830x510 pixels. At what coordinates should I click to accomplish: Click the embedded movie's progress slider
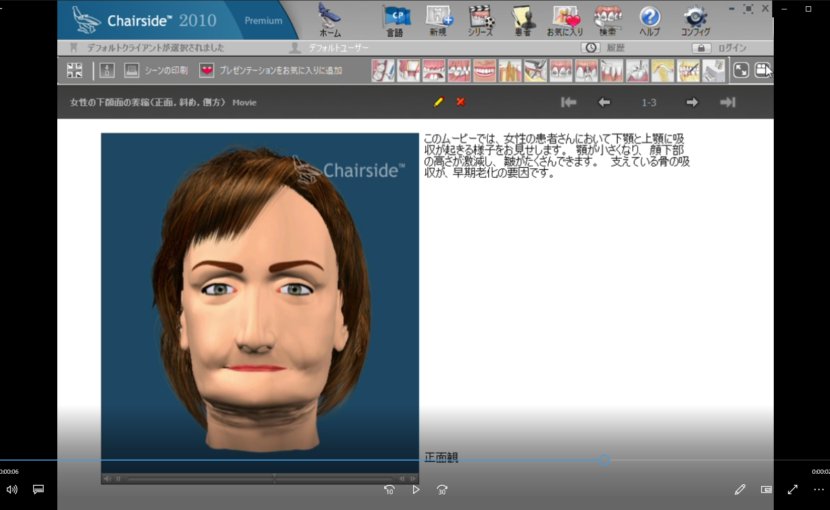coord(260,479)
